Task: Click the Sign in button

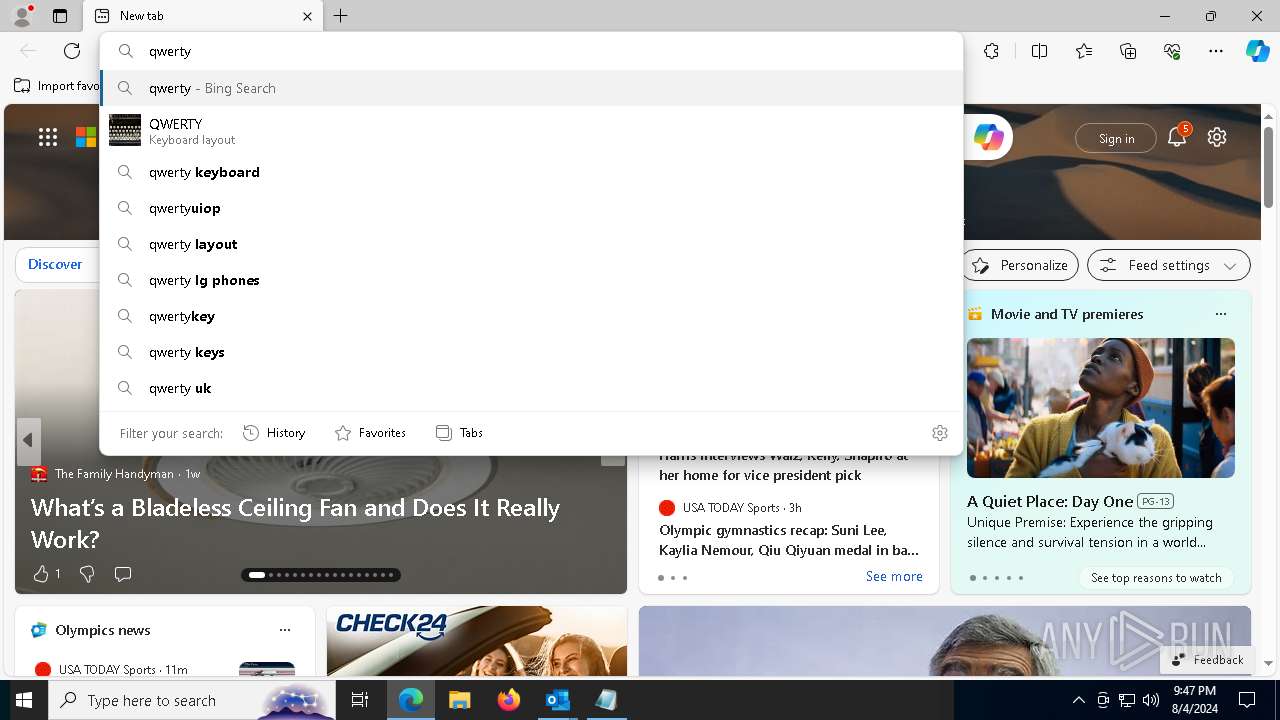Action: click(1116, 138)
